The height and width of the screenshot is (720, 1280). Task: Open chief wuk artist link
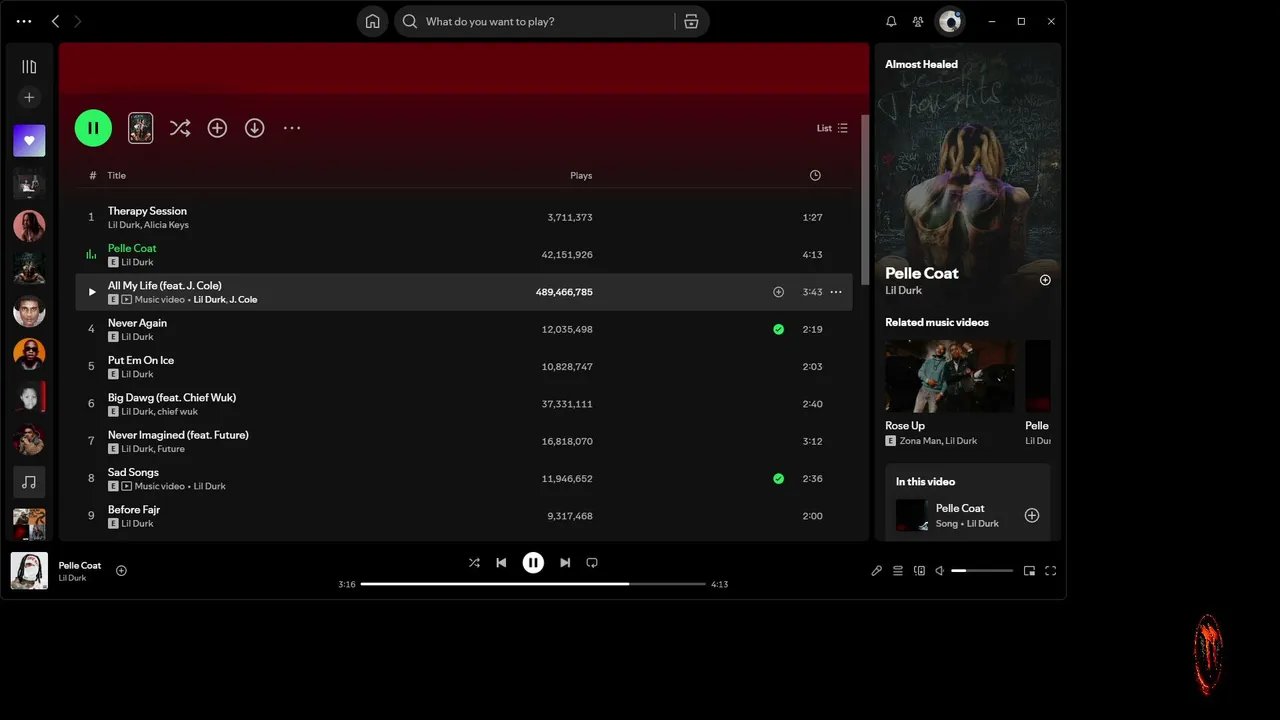pos(177,412)
